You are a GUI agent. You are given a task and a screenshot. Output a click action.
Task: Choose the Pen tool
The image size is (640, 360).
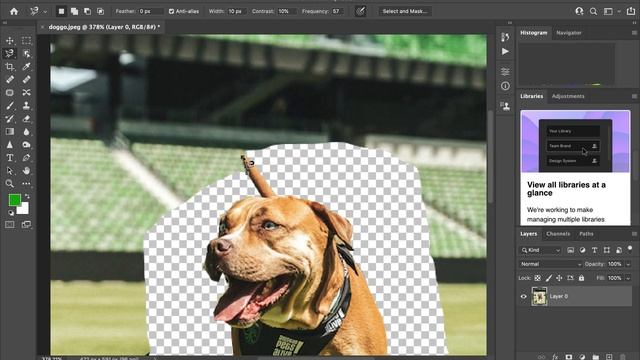[27, 158]
